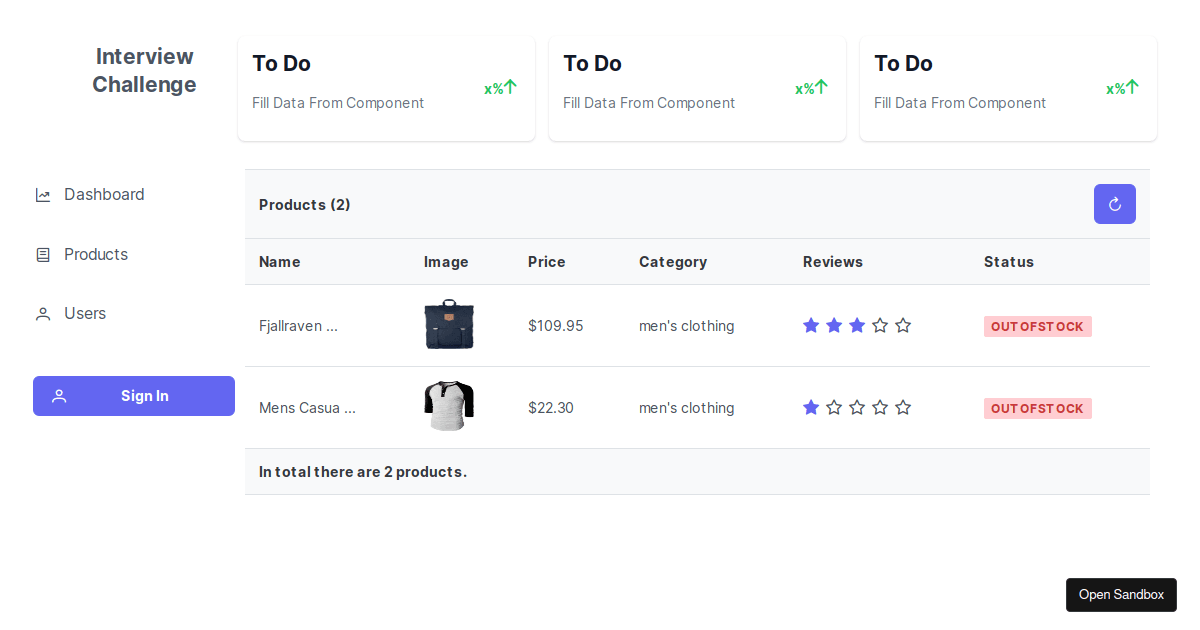Screen dimensions: 1200x630
Task: Select the Mens Casua shirt thumbnail
Action: (449, 406)
